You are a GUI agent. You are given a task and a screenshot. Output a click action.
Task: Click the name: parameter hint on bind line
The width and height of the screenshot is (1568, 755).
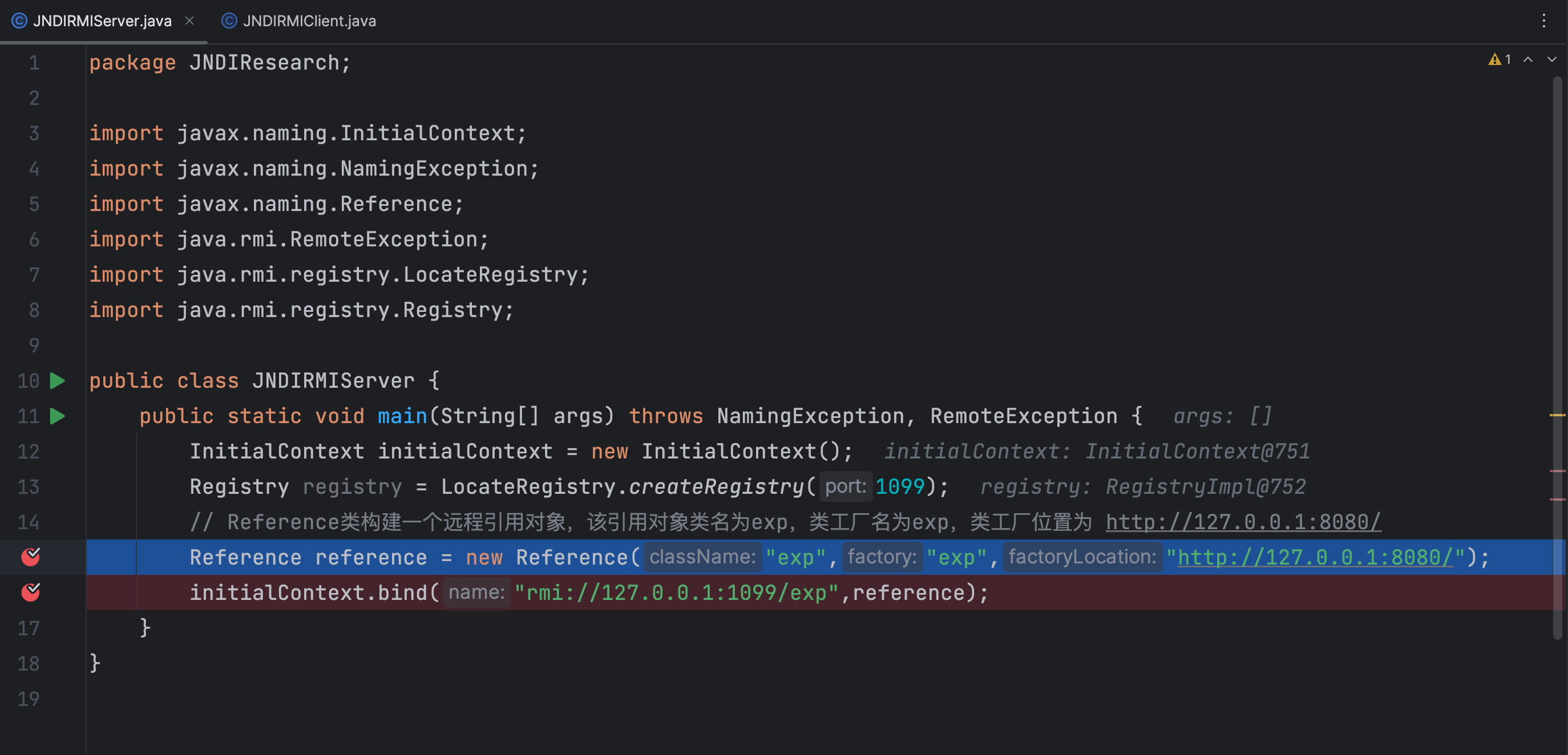coord(476,592)
